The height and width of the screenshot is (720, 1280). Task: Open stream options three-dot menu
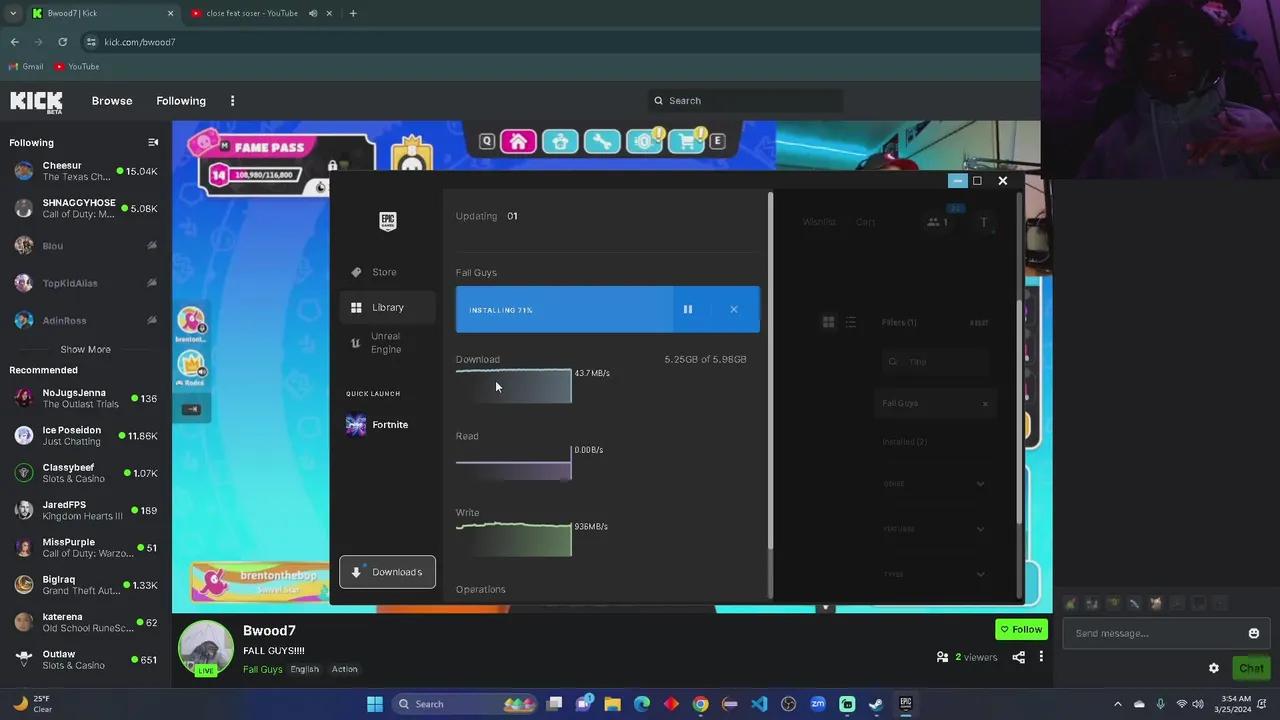(1041, 657)
